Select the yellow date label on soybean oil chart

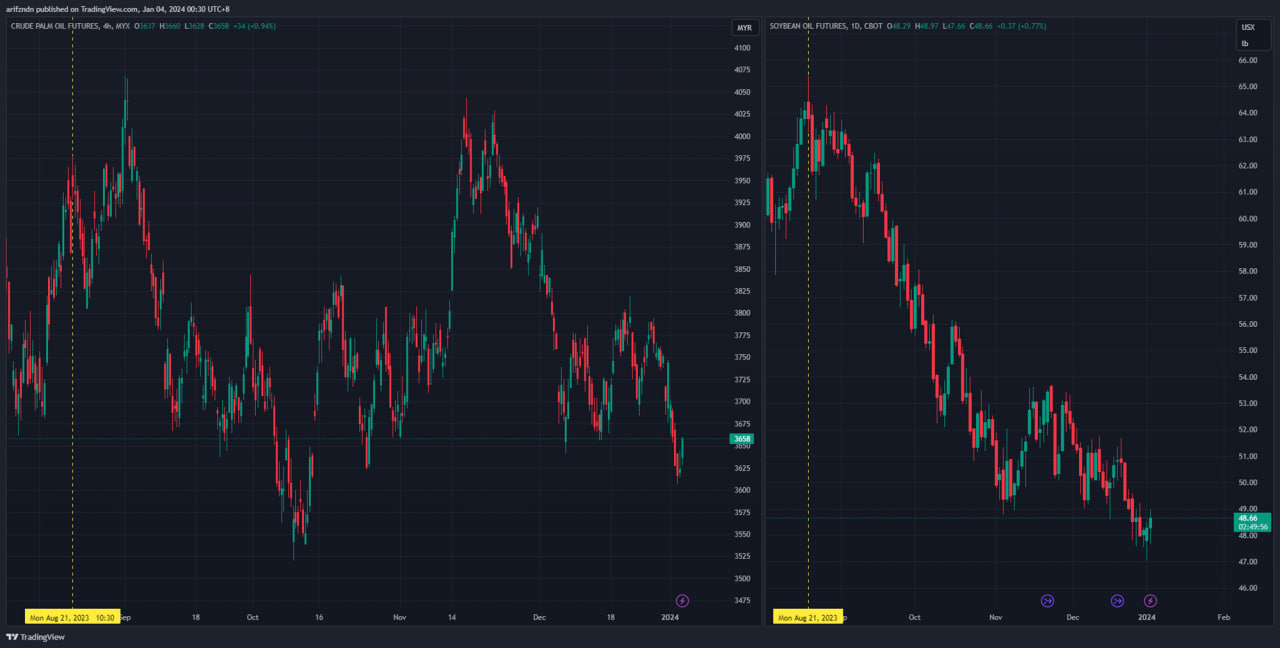pyautogui.click(x=808, y=617)
